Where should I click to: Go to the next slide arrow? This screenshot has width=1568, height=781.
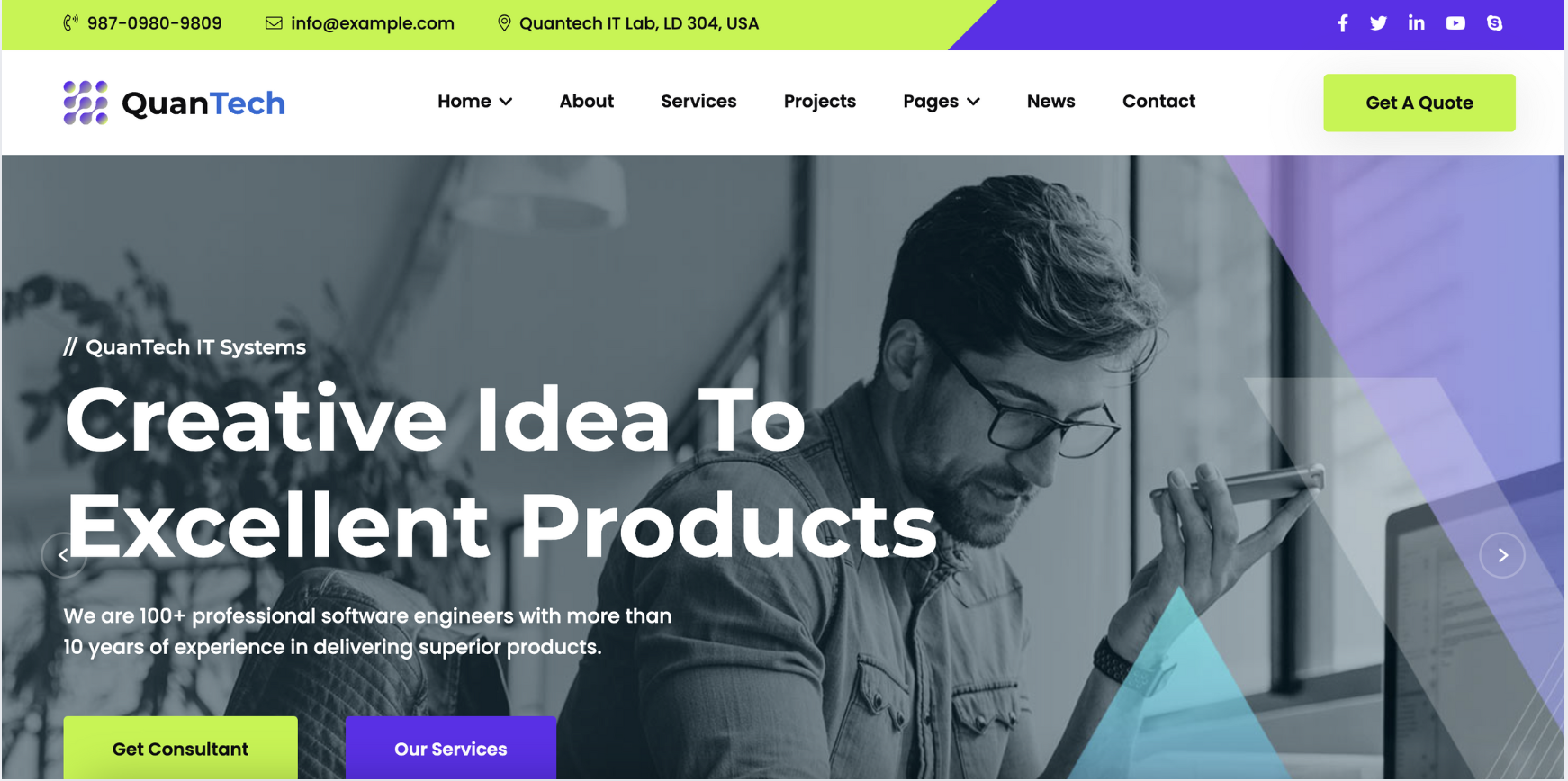coord(1502,555)
